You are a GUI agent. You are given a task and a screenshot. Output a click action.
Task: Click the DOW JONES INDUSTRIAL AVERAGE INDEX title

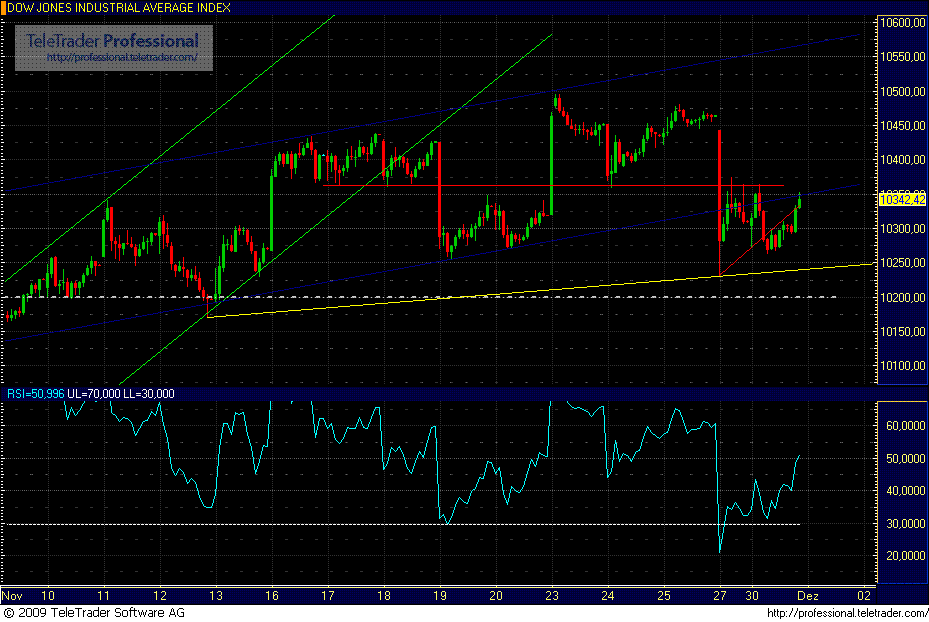(120, 7)
